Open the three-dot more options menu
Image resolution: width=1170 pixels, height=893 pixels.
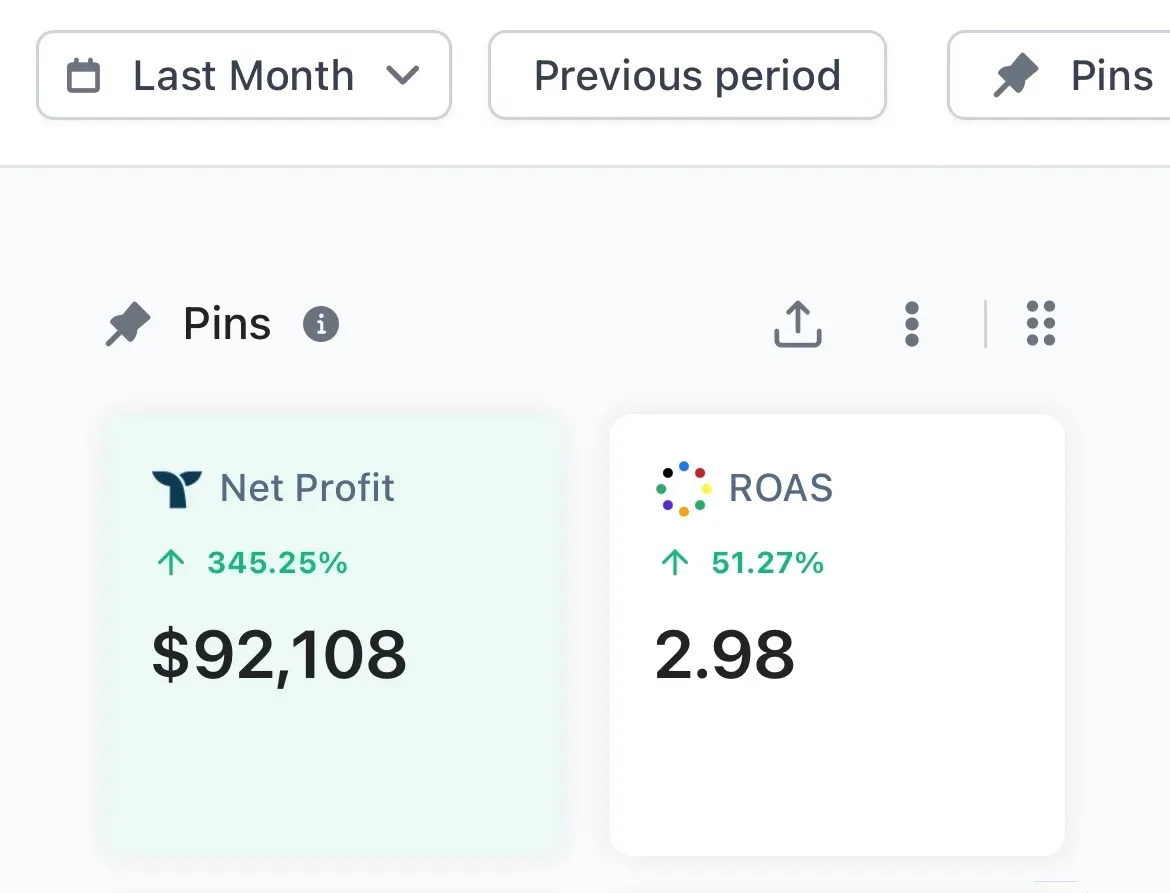pyautogui.click(x=911, y=324)
